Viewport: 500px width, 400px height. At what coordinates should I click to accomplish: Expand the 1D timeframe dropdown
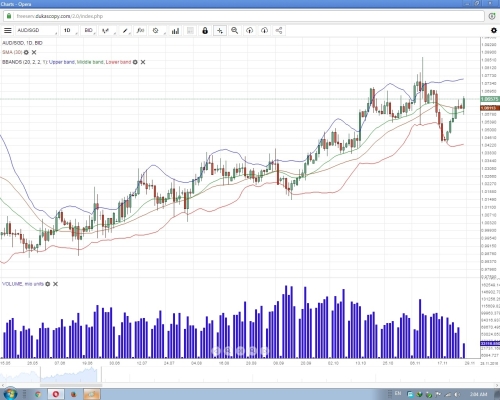[70, 31]
